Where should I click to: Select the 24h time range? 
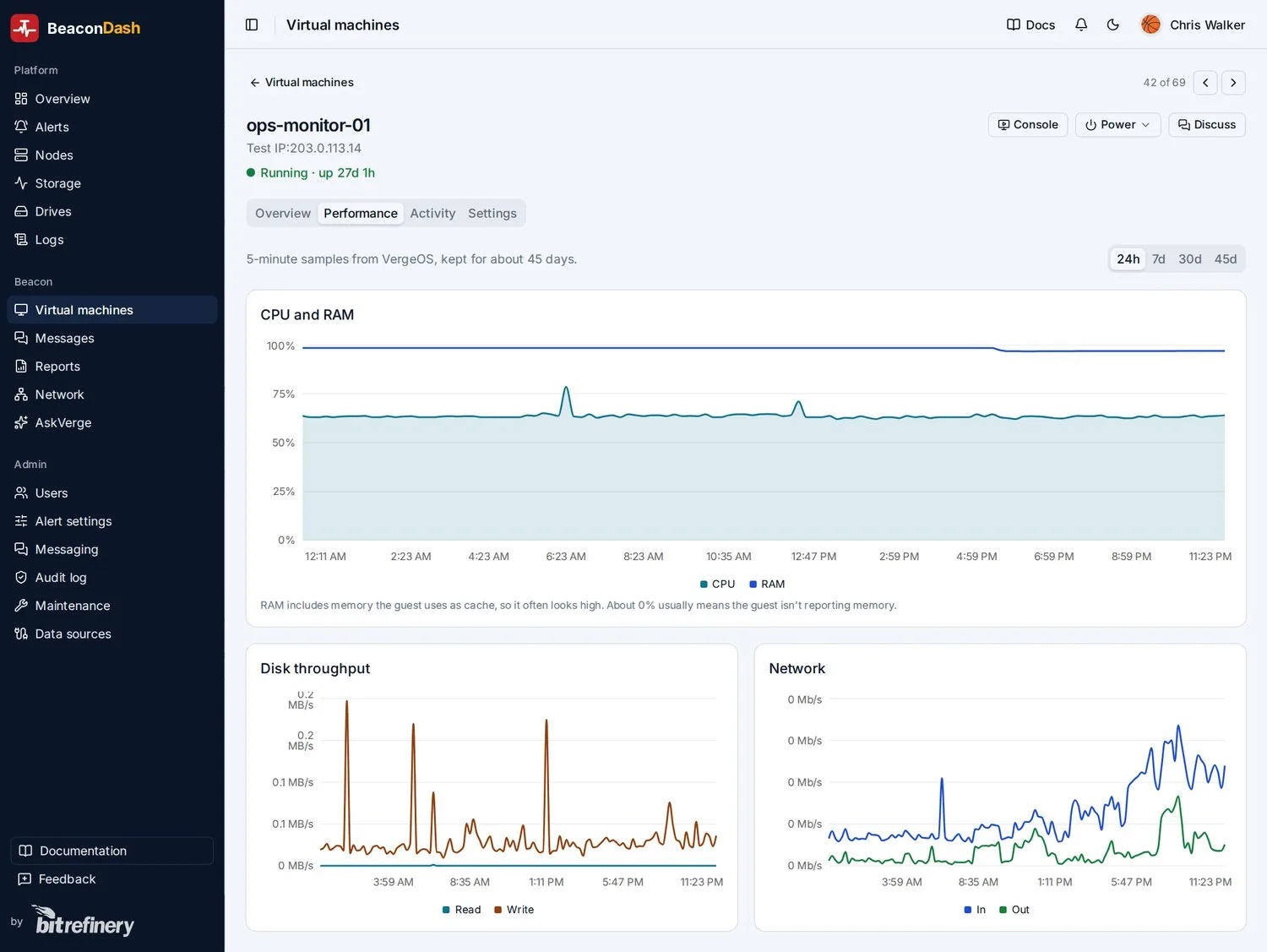click(1128, 259)
